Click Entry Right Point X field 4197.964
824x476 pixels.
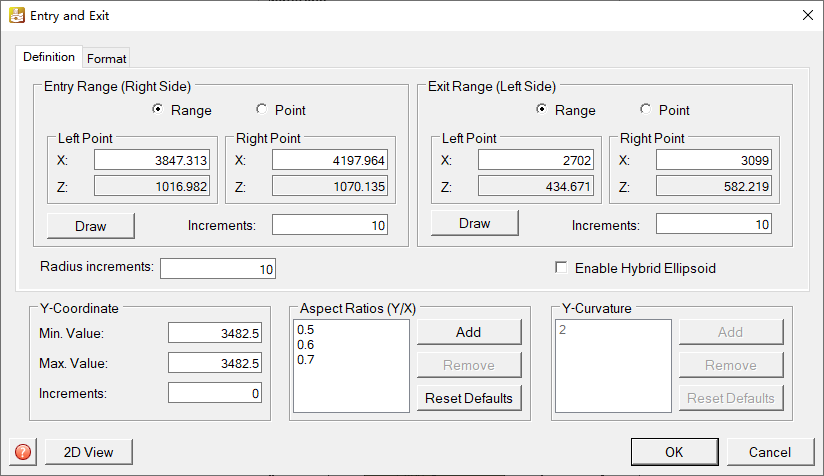coord(330,160)
